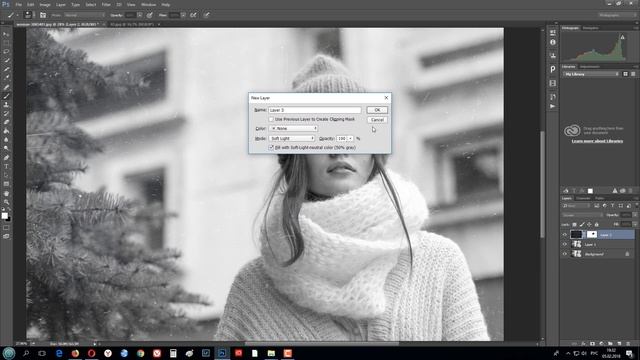This screenshot has width=640, height=360.
Task: Select the Brush tool in the toolbox
Action: (x=6, y=96)
